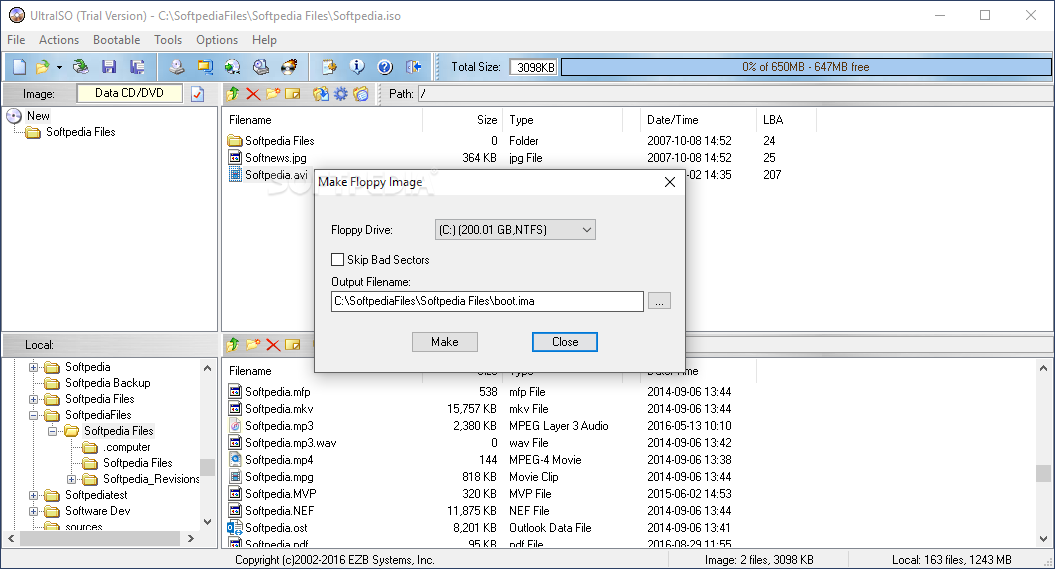
Task: Click the notepad icon next to Info
Action: 329,67
